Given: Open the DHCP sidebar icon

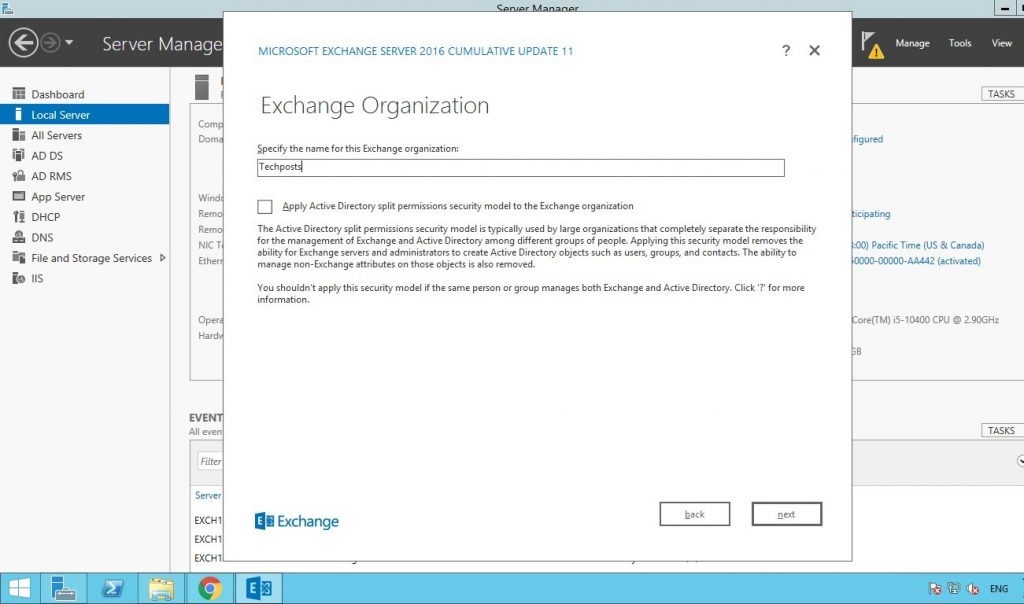Looking at the screenshot, I should (x=19, y=217).
